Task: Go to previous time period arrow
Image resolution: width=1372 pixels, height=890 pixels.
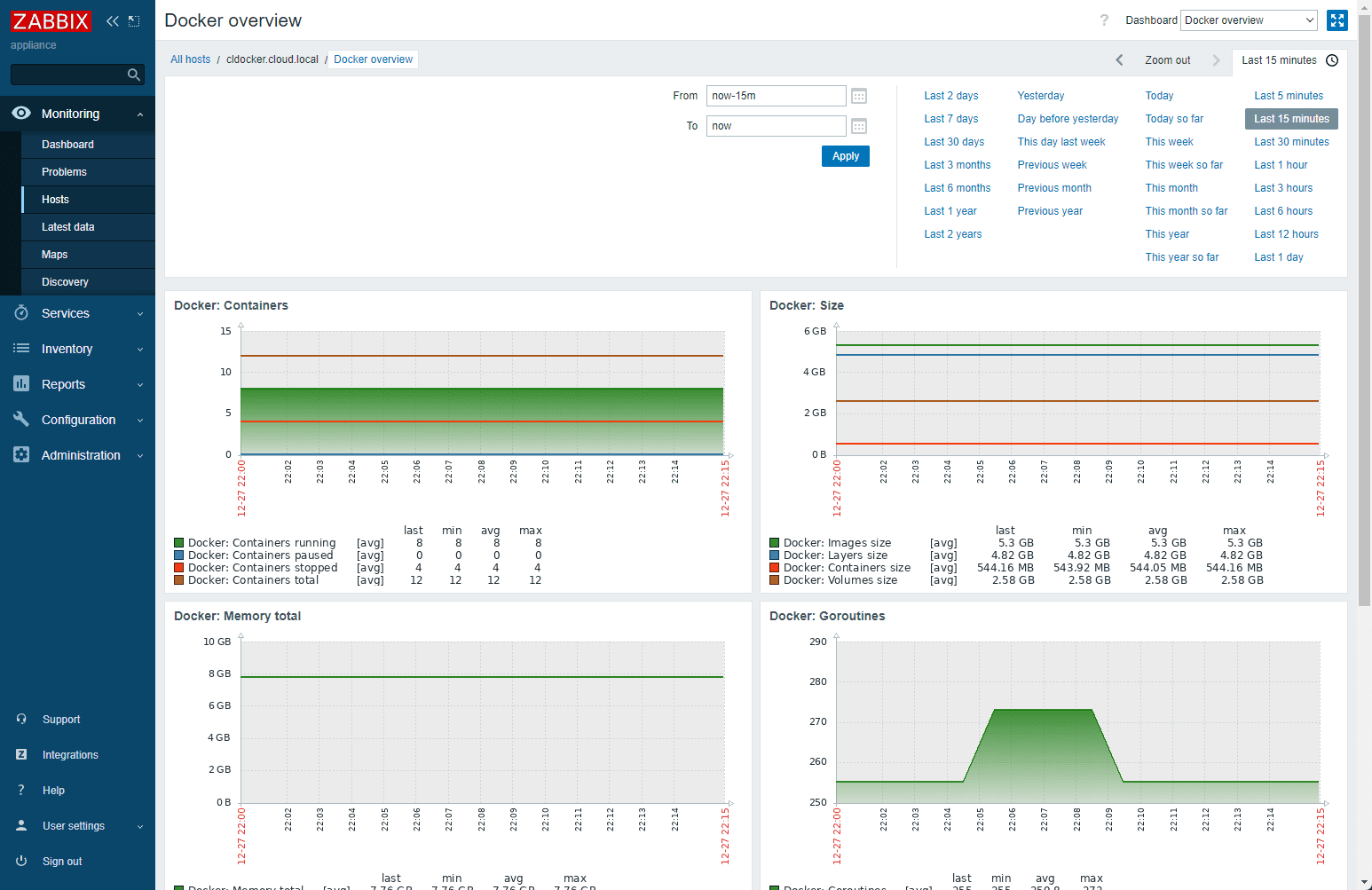Action: pos(1119,60)
